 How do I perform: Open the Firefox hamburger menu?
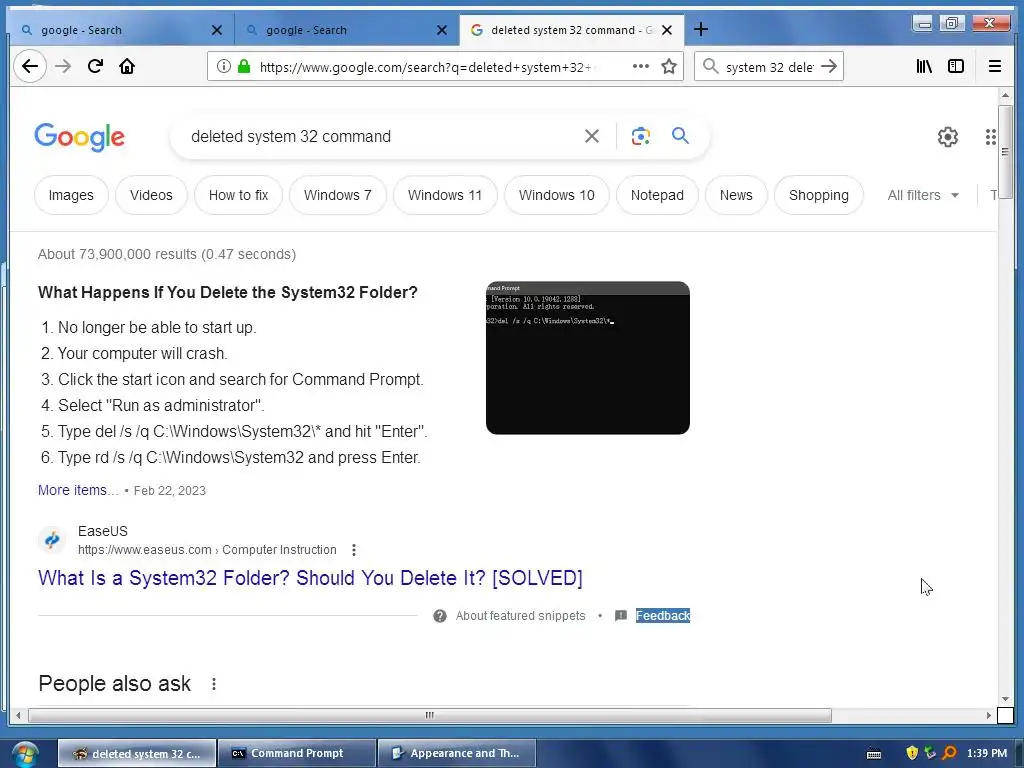click(x=995, y=66)
